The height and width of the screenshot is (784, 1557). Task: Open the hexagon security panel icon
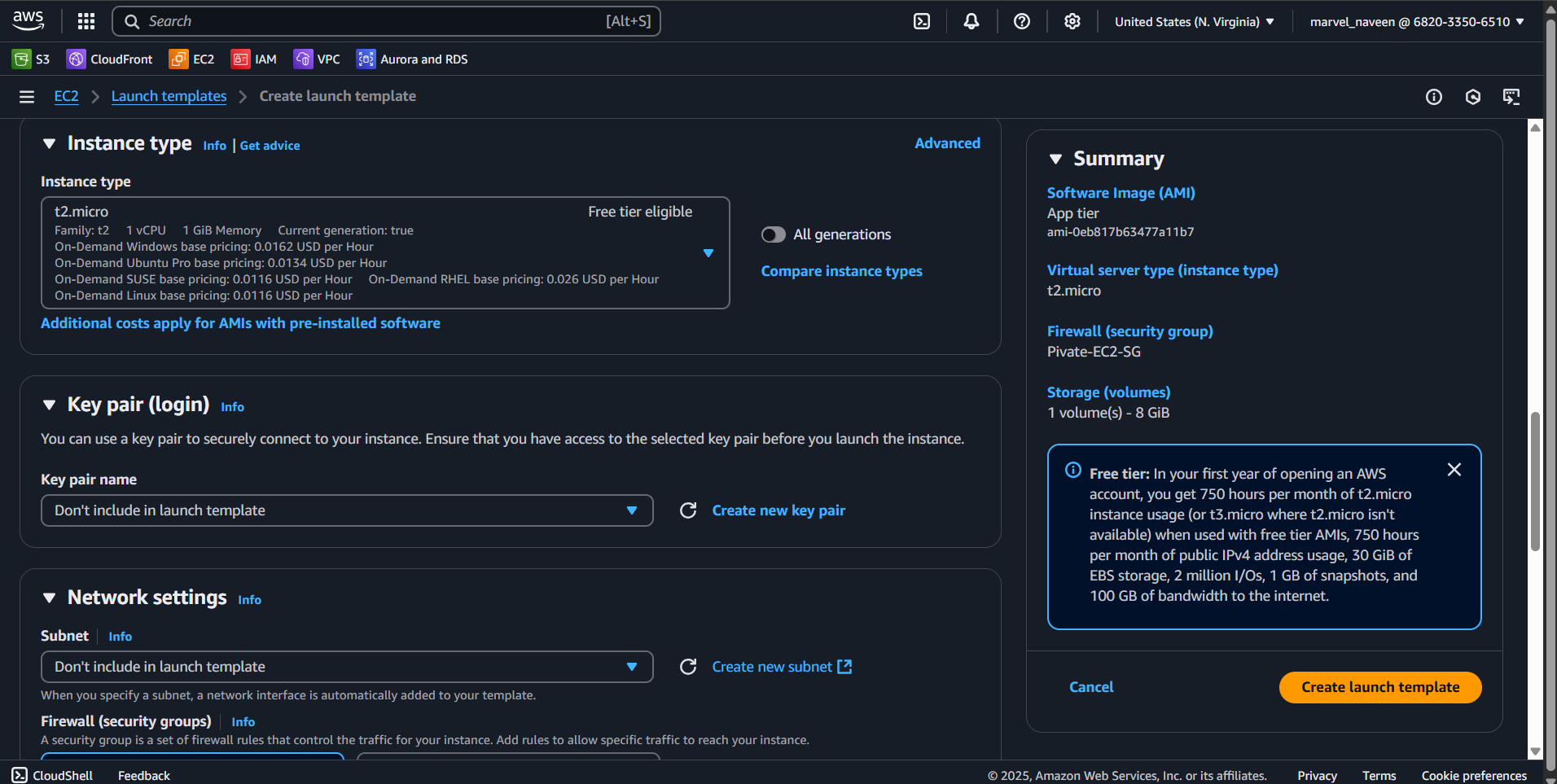[1473, 98]
